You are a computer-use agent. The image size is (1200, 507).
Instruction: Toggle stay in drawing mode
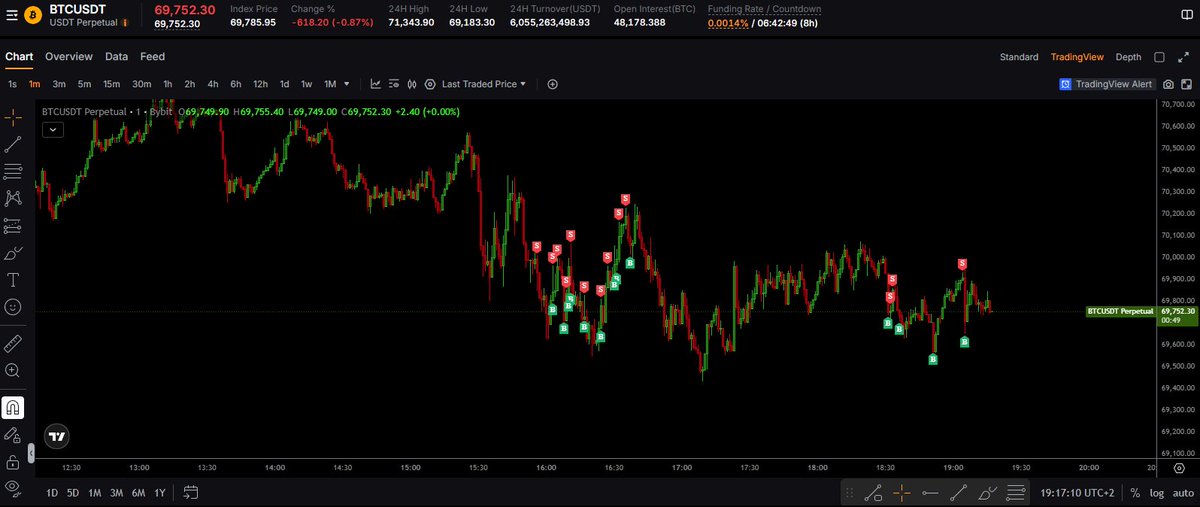(13, 435)
